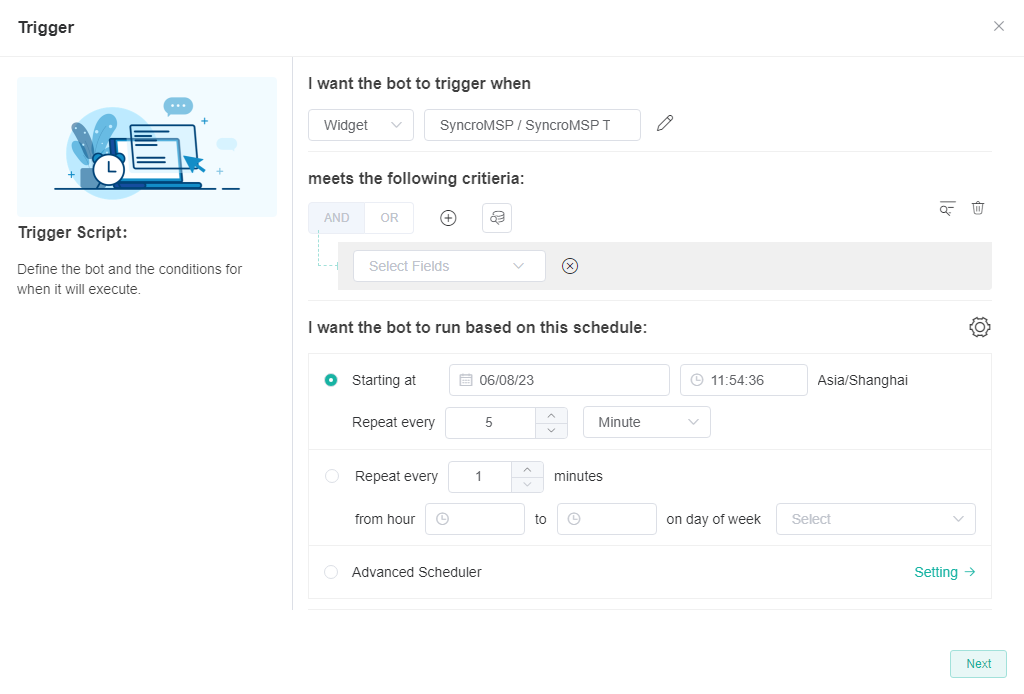
Task: Delete criteria using the trash icon
Action: [x=978, y=208]
